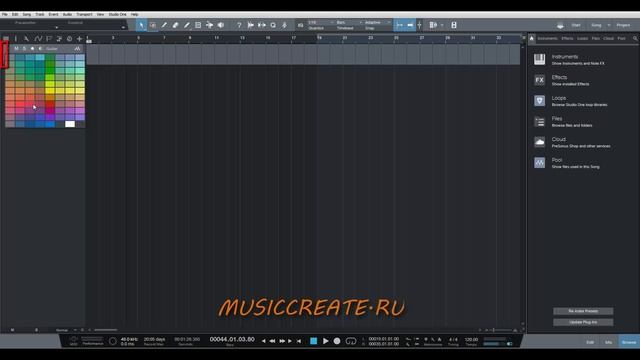Open the Mix console button

click(x=609, y=342)
